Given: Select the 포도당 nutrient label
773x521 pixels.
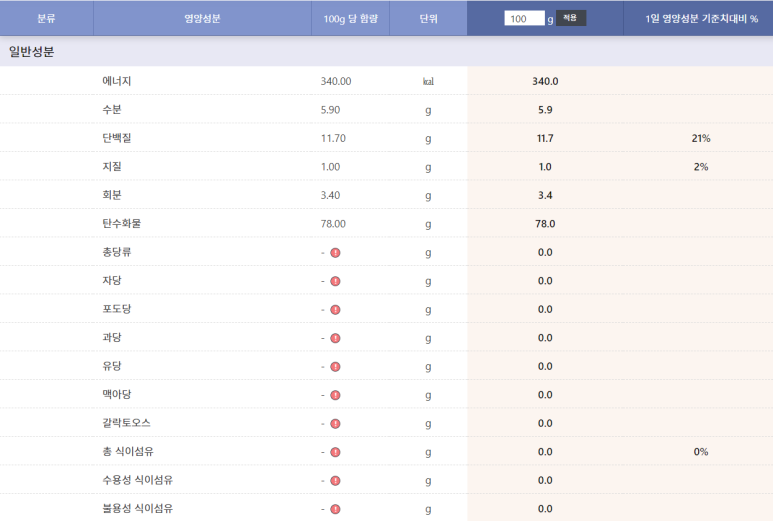Looking at the screenshot, I should 117,309.
